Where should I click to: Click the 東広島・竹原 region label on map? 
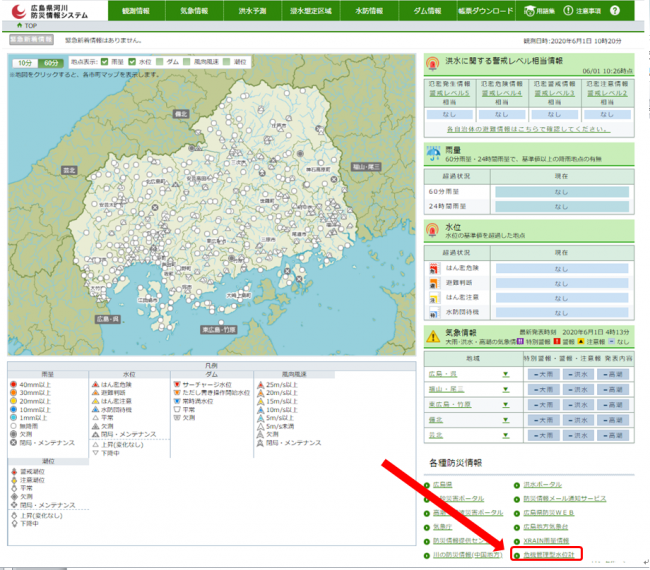click(219, 330)
